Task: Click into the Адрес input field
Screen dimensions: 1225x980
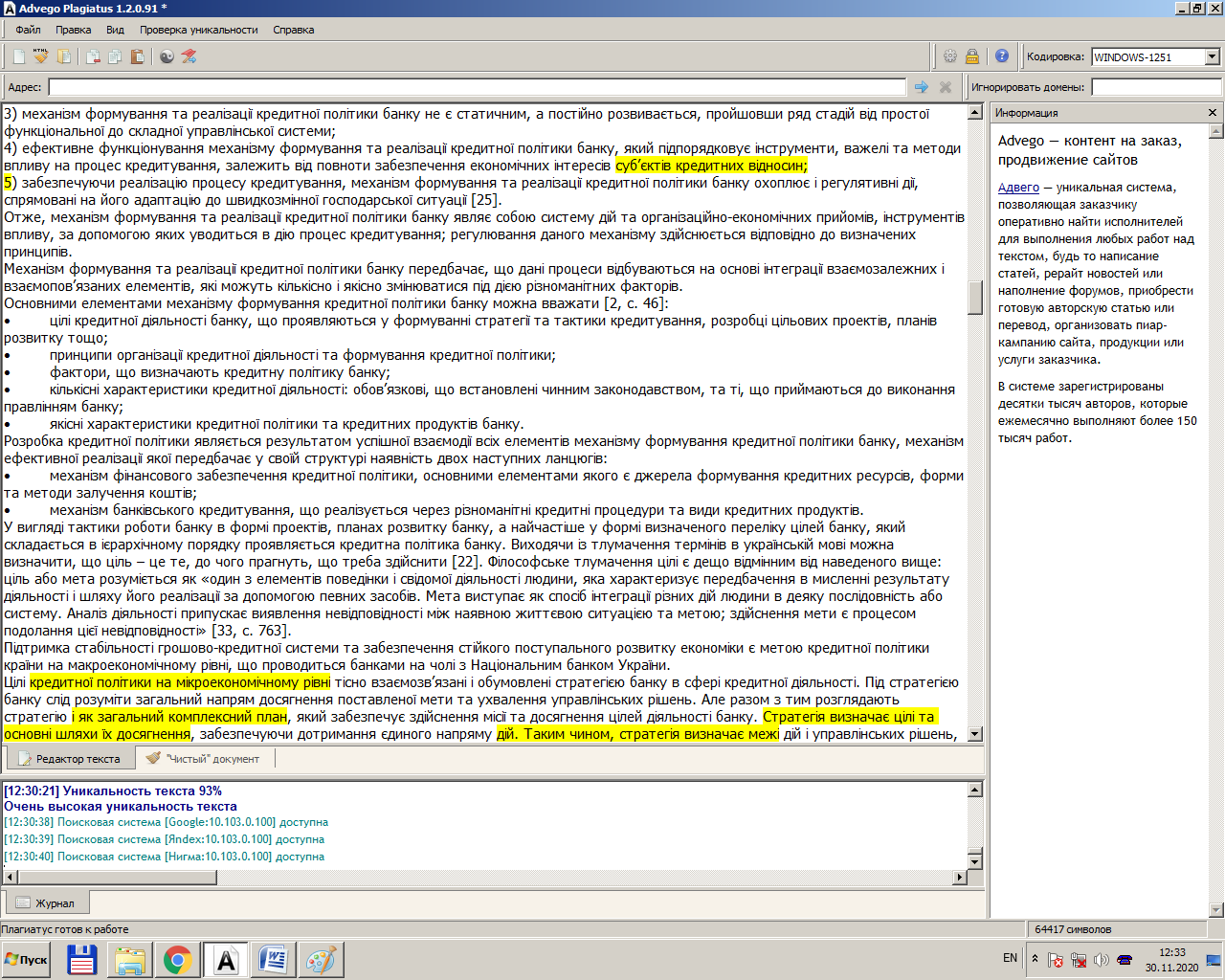Action: [x=477, y=87]
